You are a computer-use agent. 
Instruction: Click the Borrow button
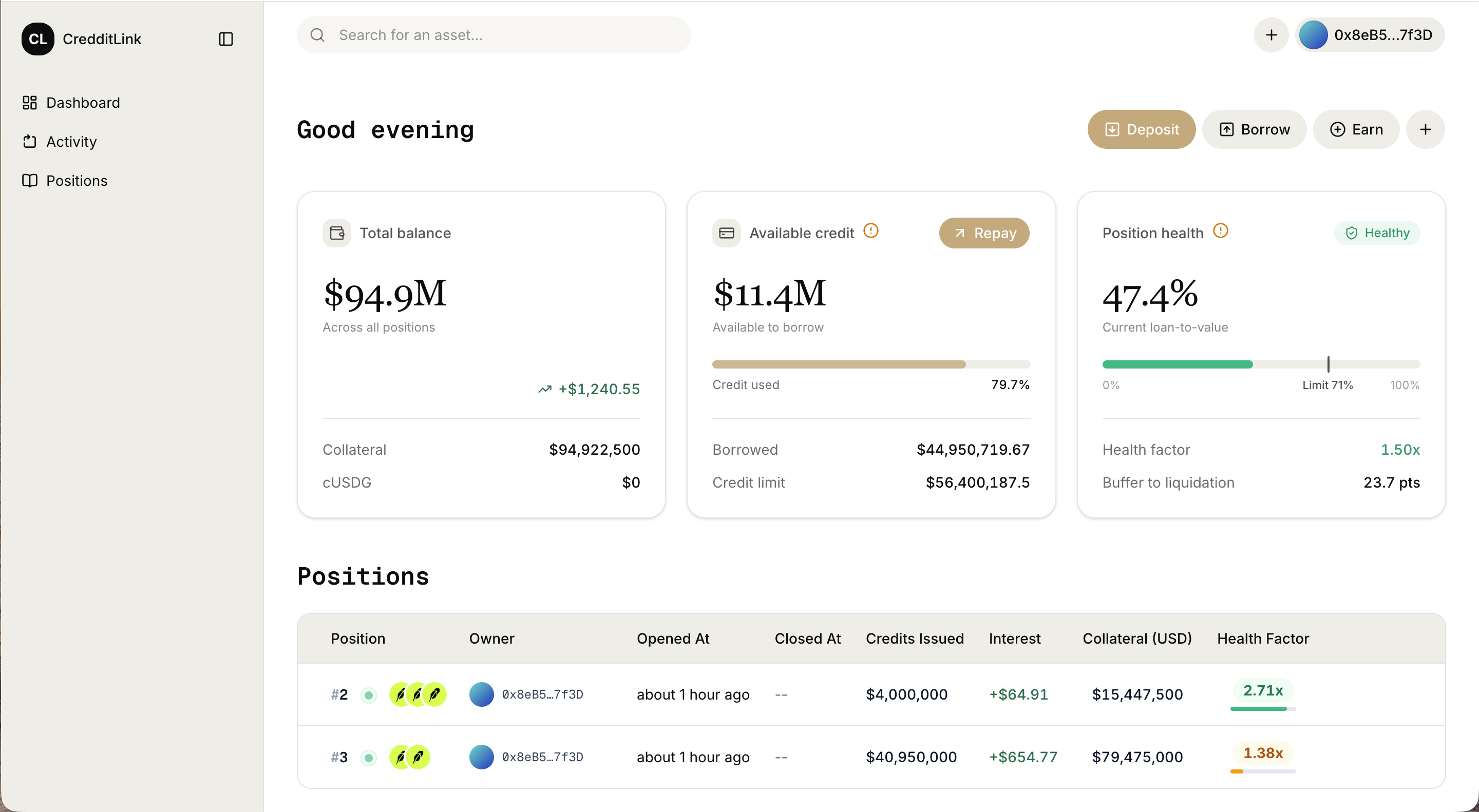[1255, 130]
